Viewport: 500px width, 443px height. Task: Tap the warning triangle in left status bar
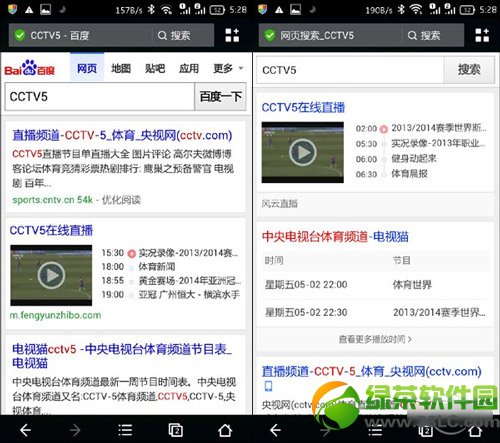pyautogui.click(x=29, y=10)
